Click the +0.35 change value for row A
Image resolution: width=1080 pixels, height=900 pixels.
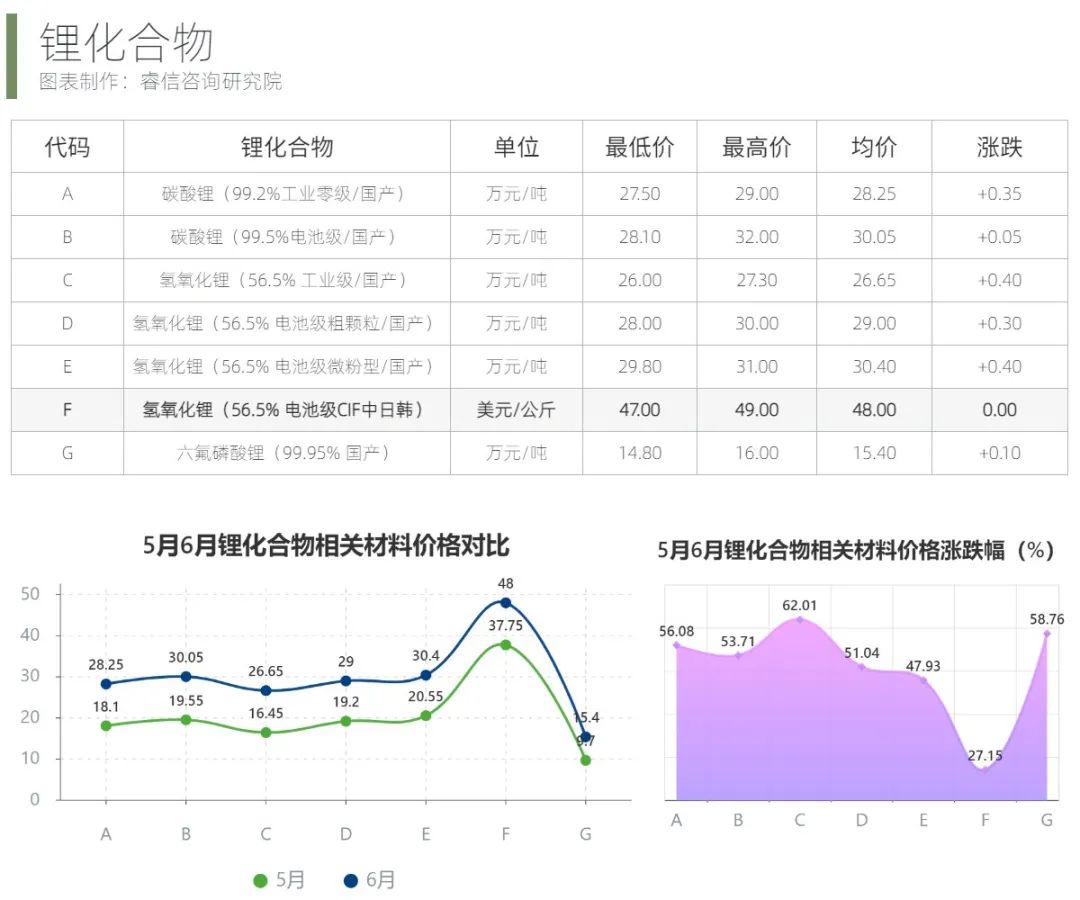coord(999,194)
